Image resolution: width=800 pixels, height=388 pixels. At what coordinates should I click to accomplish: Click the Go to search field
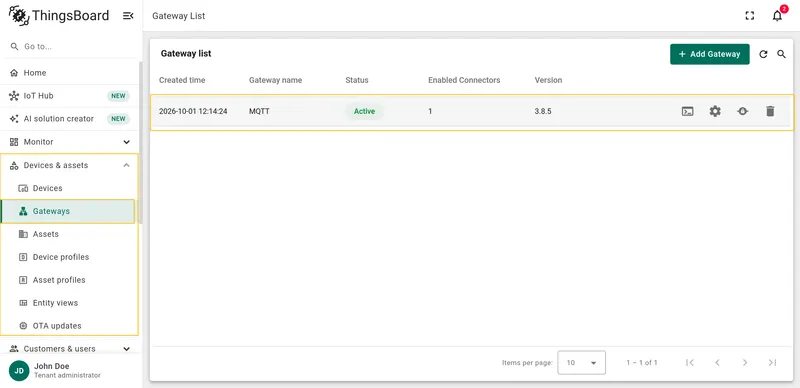[x=71, y=46]
